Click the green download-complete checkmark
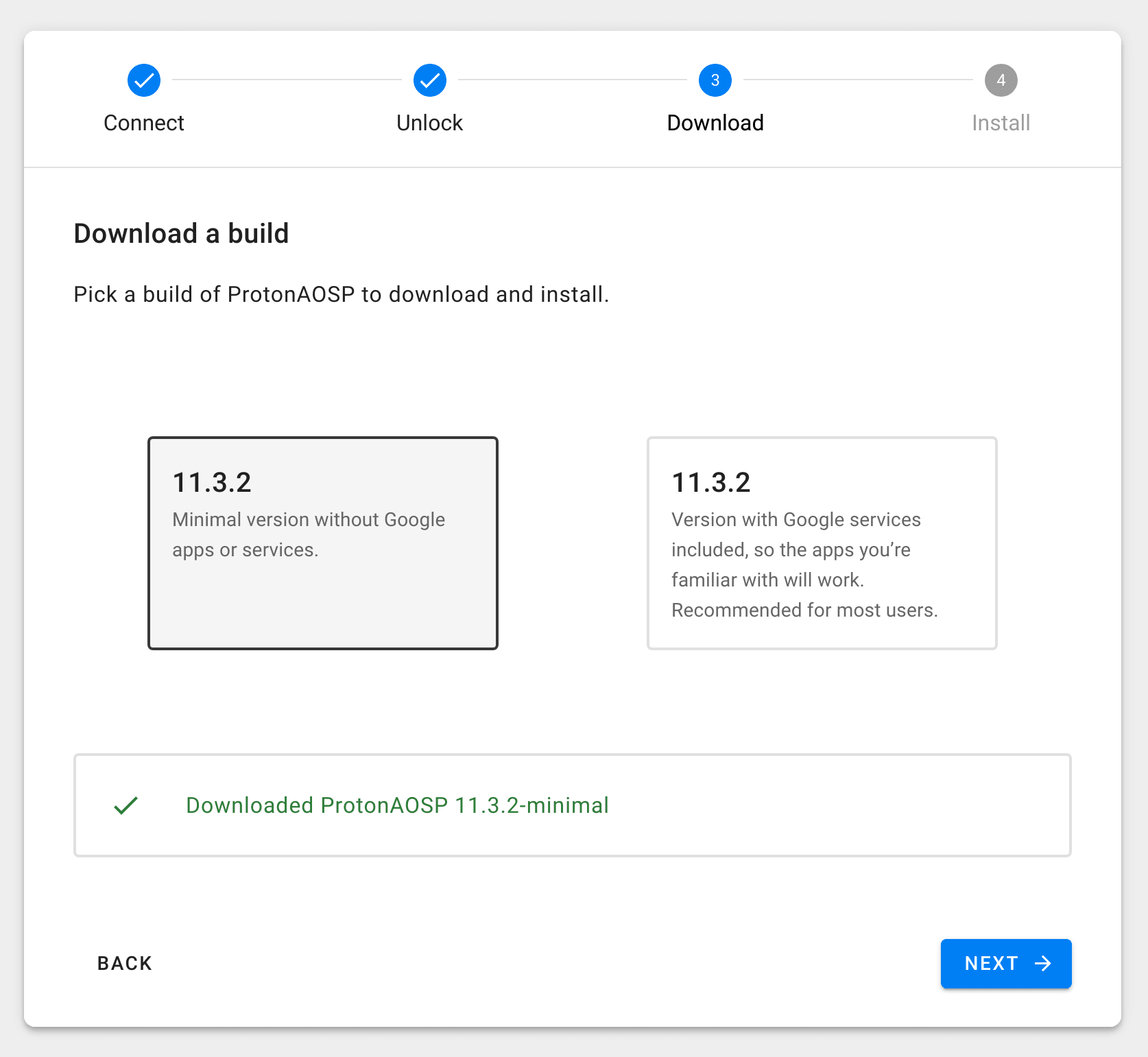 125,806
